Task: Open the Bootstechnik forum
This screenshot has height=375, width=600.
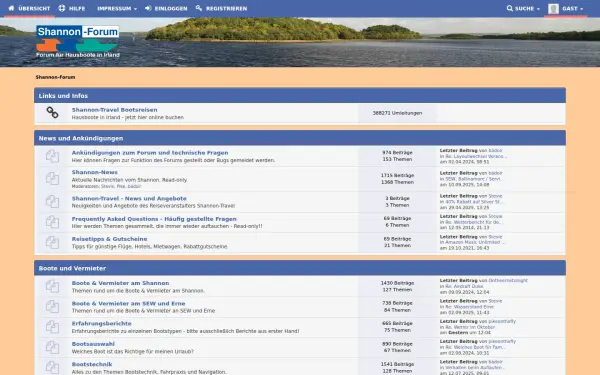Action: click(92, 364)
